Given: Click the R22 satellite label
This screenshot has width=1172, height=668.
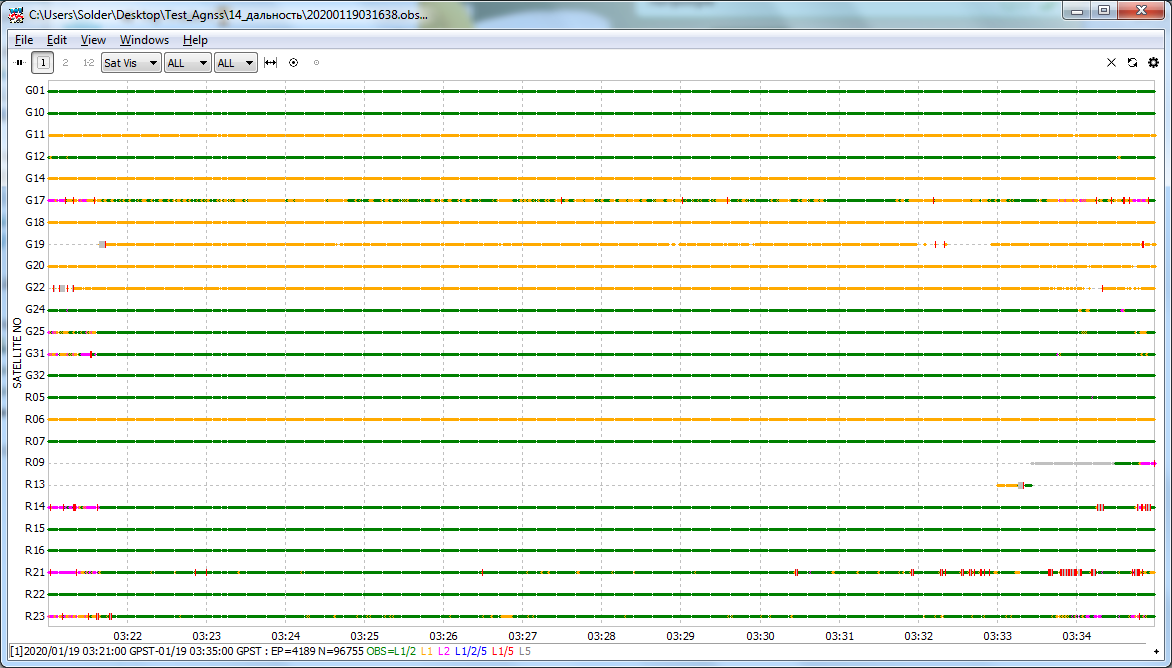Looking at the screenshot, I should (35, 595).
